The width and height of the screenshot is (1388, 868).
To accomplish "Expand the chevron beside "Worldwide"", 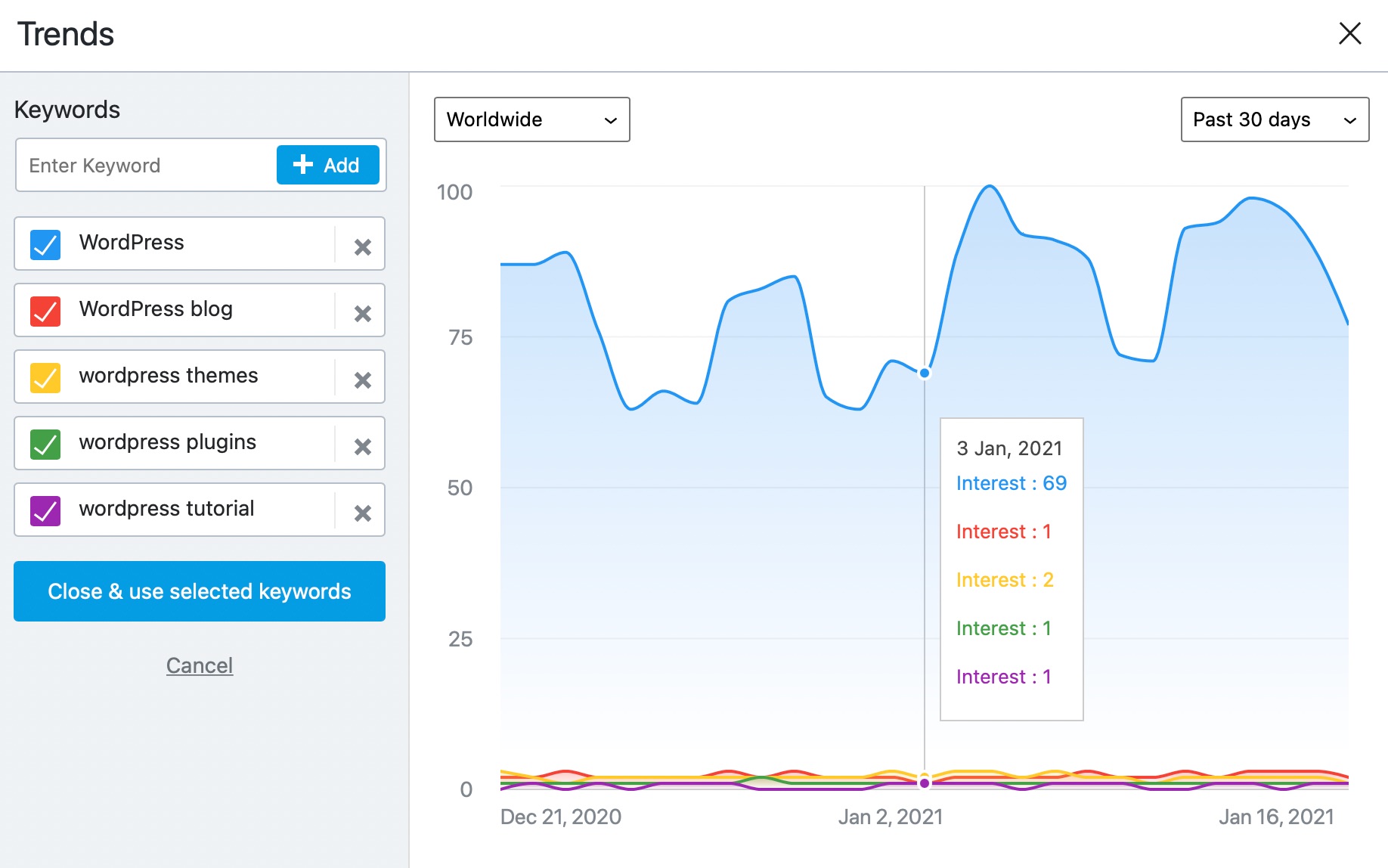I will [609, 119].
